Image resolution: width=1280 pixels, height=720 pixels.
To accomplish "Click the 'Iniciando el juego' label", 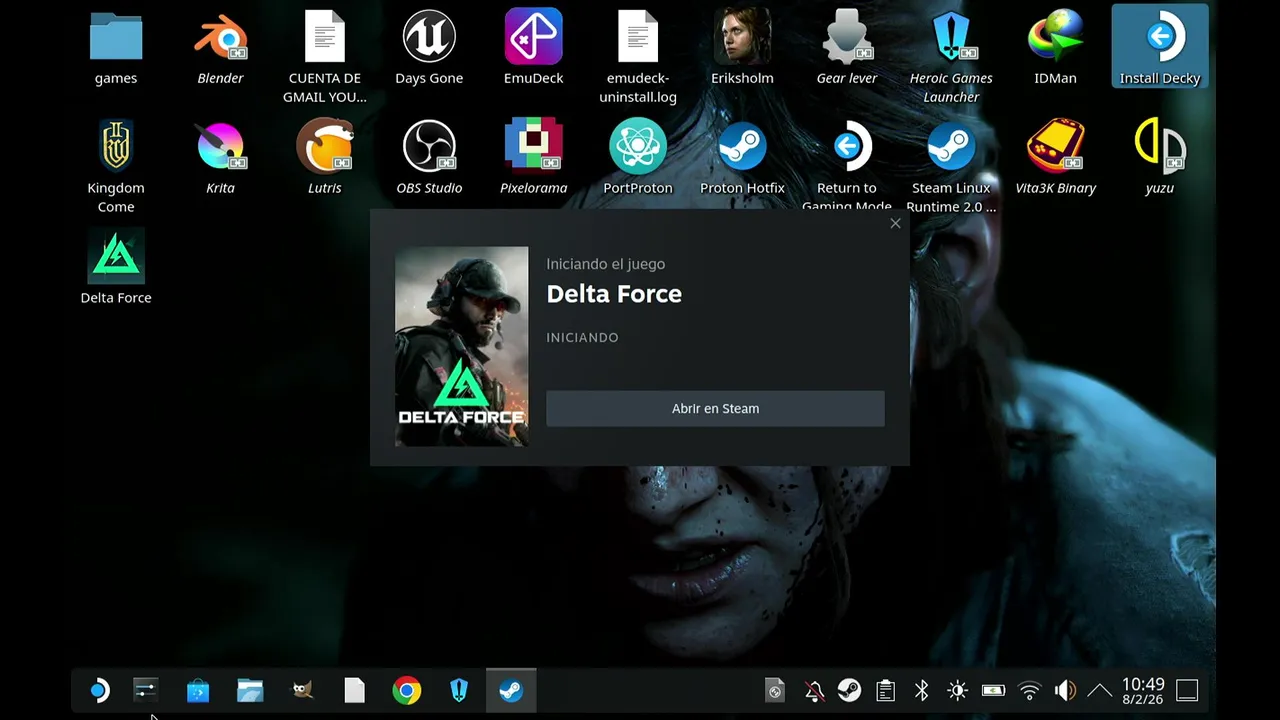I will coord(605,264).
